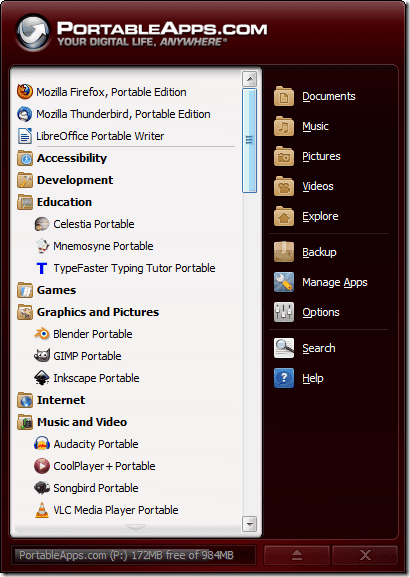This screenshot has width=410, height=577.
Task: Start Backup from the side menu
Action: [x=319, y=252]
